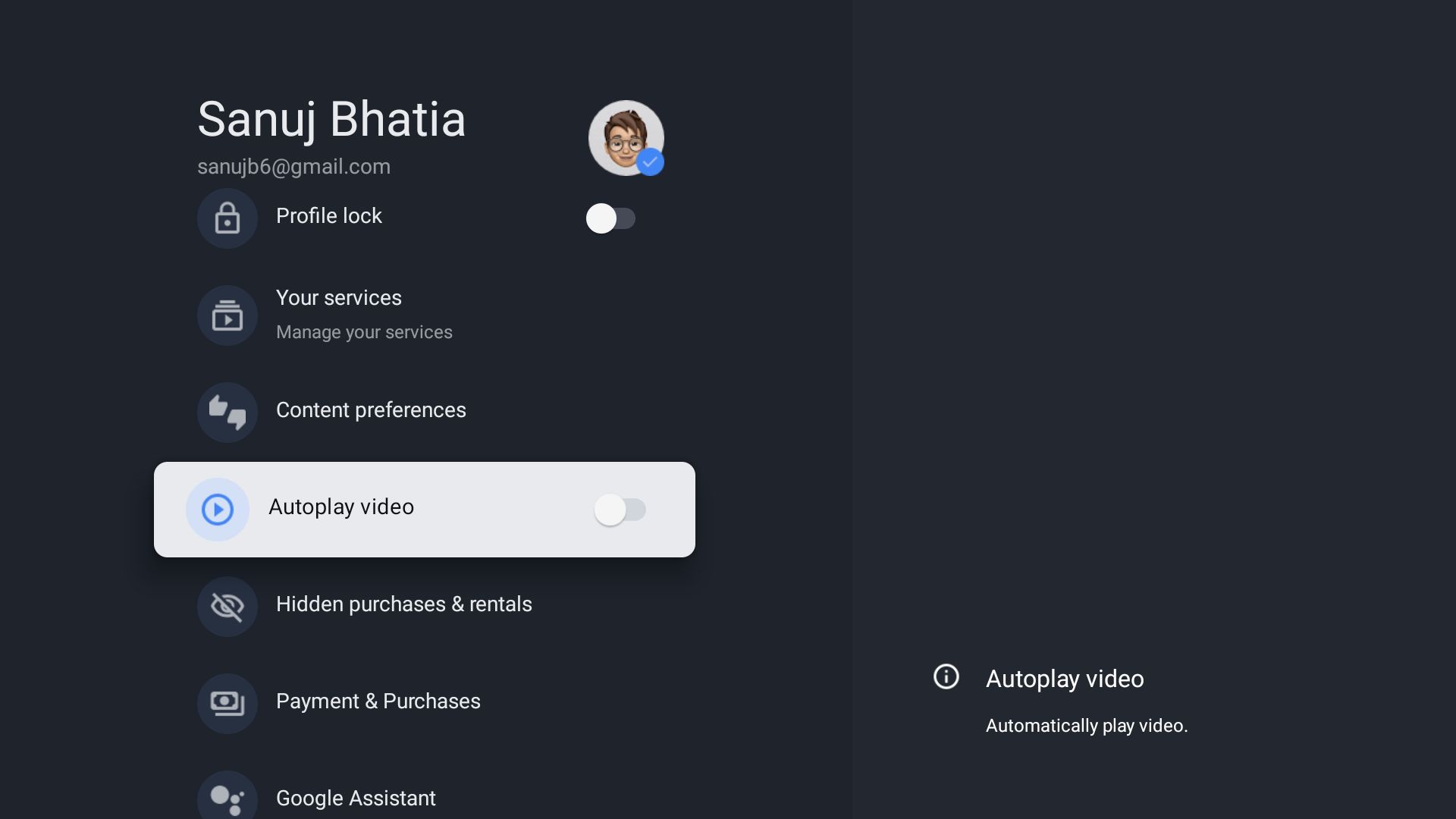Click the thumbs up/down Content preferences icon
The width and height of the screenshot is (1456, 819).
[x=227, y=413]
